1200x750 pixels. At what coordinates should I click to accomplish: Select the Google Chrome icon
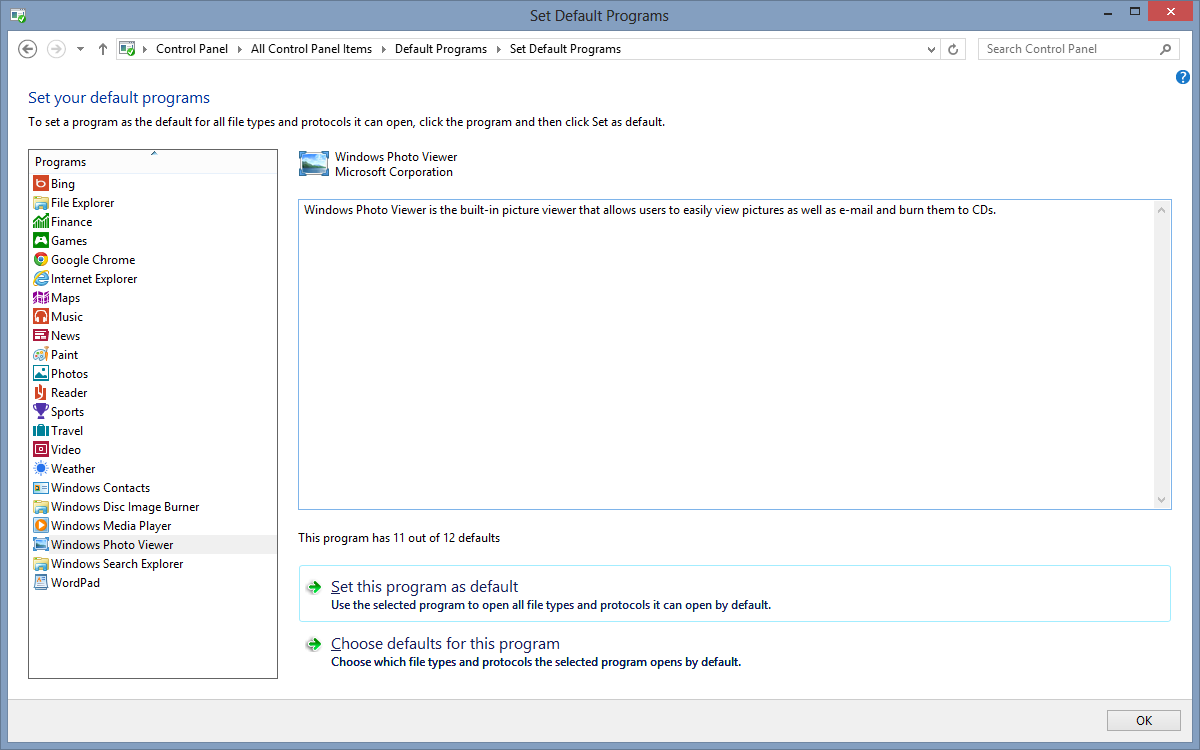[41, 260]
